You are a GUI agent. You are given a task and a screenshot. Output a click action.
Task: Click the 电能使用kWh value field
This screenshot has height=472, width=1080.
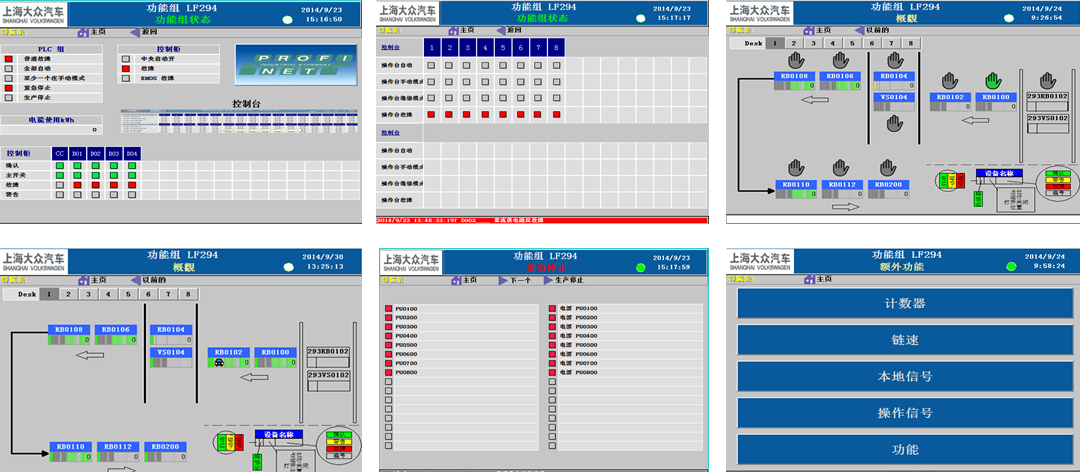(52, 130)
